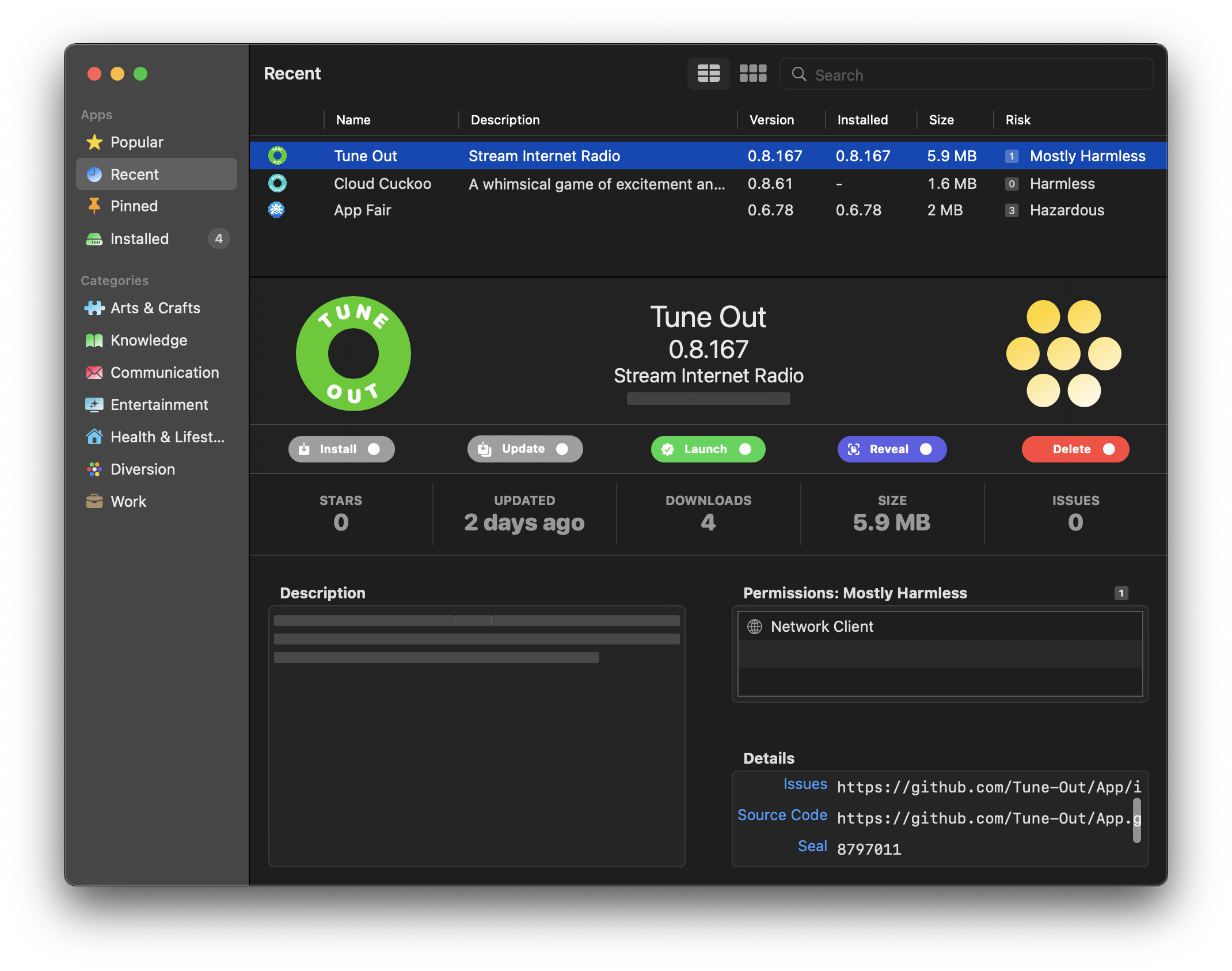Open the Health & Lifestyle category
1232x971 pixels.
[x=156, y=437]
